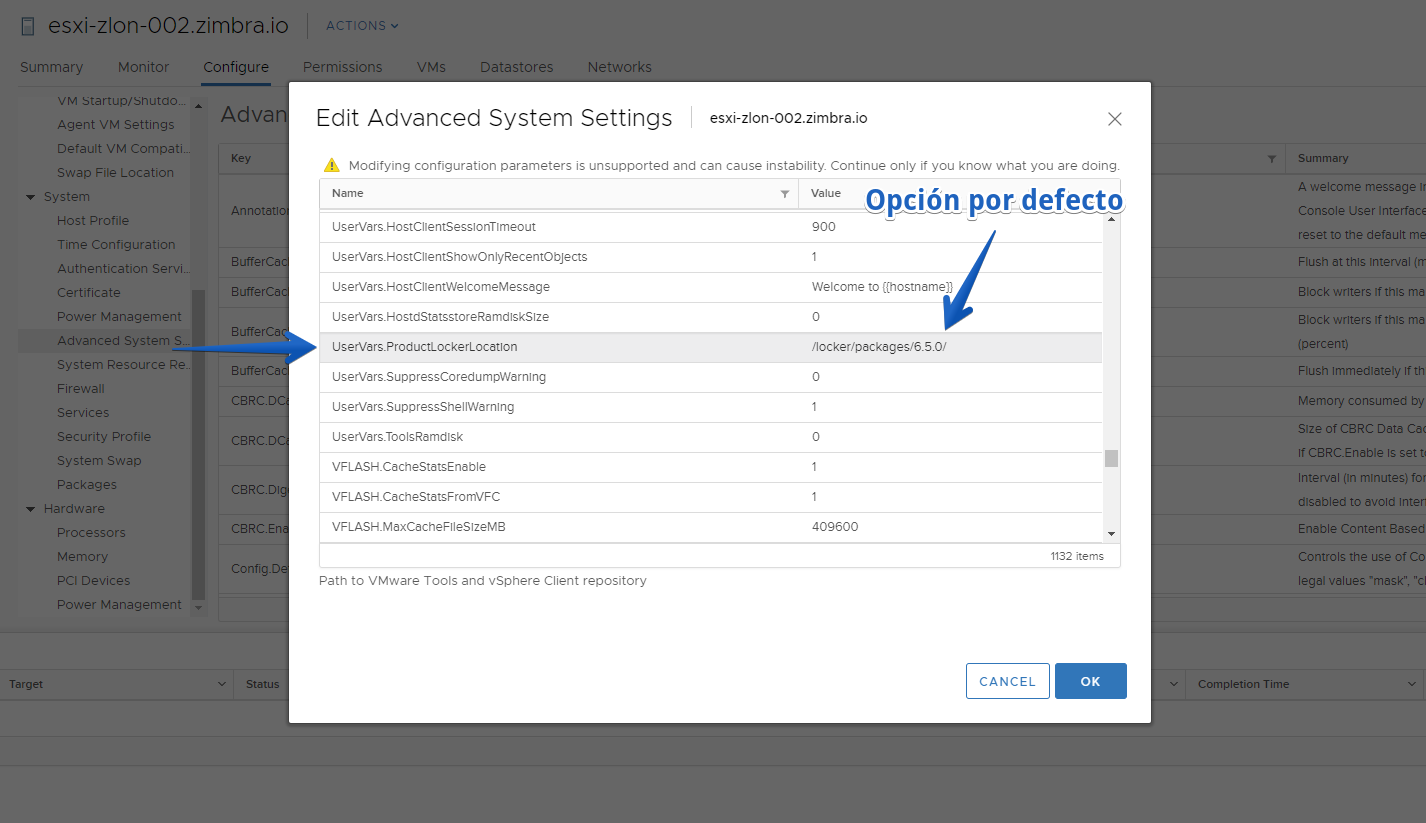
Task: Select UserVars.HostClientShowOnlyRecentObjects row
Action: pyautogui.click(x=711, y=257)
